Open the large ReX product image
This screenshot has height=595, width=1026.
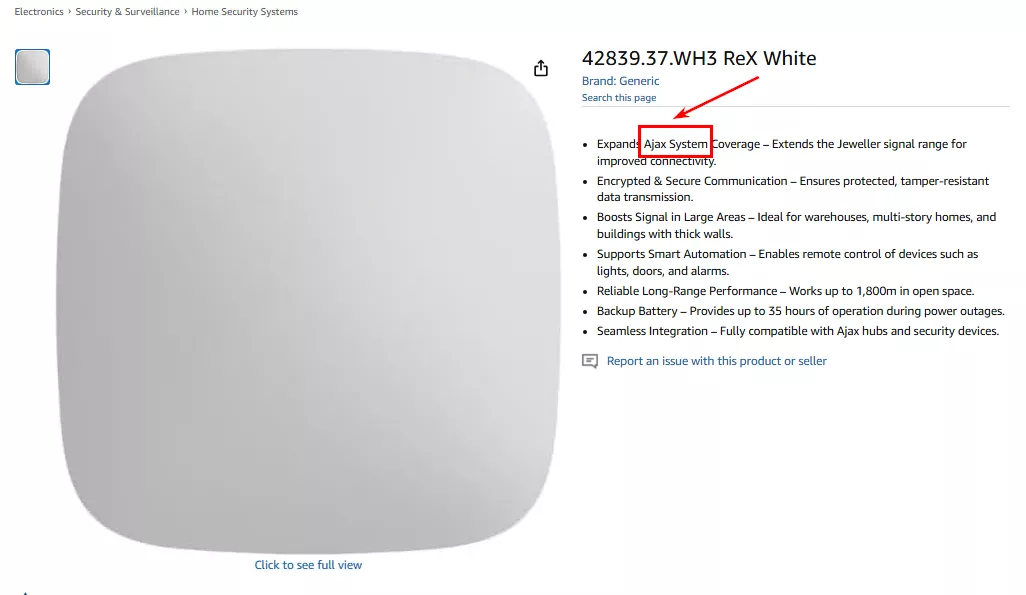point(308,300)
